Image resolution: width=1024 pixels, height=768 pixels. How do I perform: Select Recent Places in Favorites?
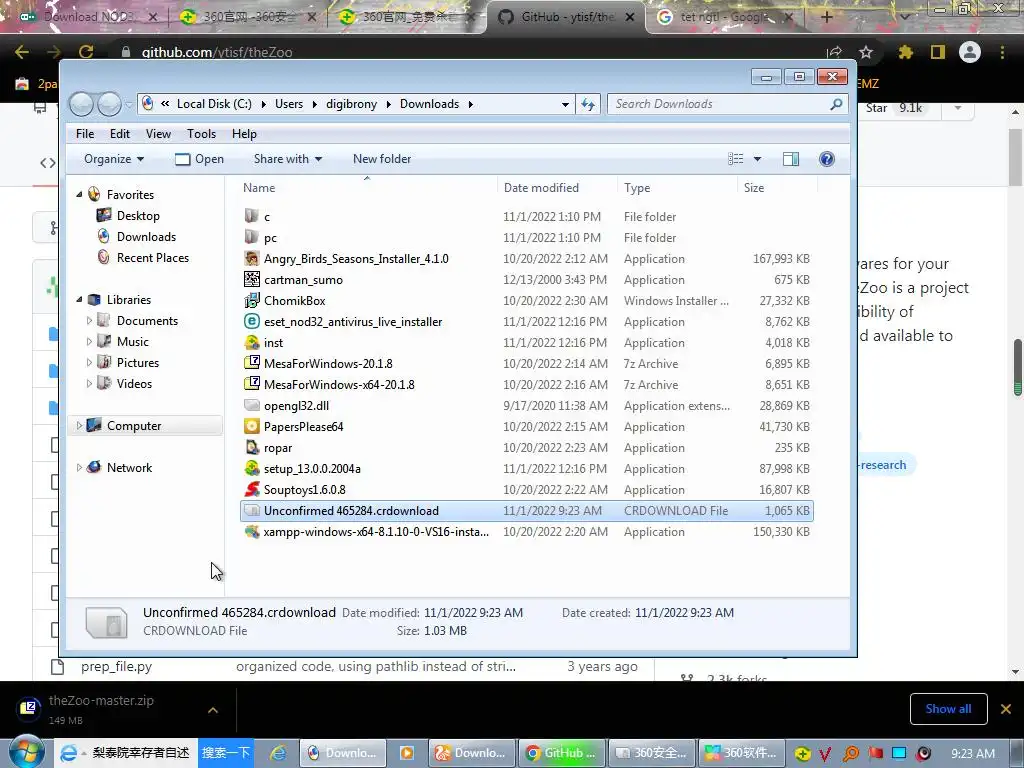pyautogui.click(x=152, y=257)
